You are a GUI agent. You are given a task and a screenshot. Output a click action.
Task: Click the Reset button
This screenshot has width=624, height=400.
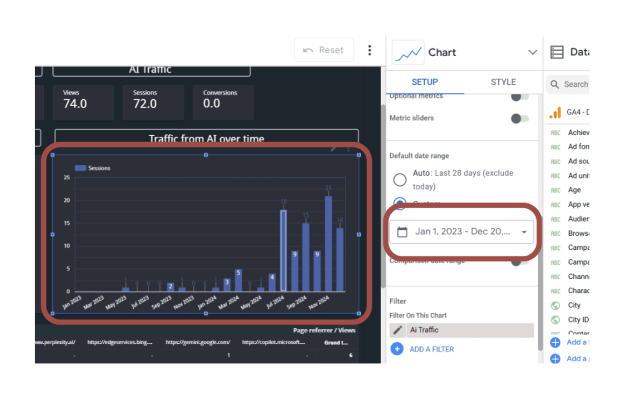[x=322, y=50]
